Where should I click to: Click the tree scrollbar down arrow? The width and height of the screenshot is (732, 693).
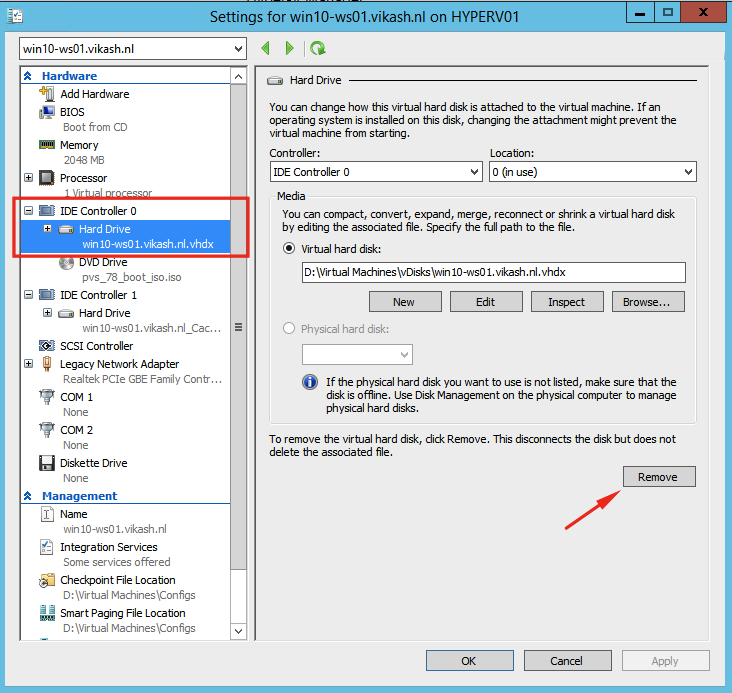(x=239, y=631)
